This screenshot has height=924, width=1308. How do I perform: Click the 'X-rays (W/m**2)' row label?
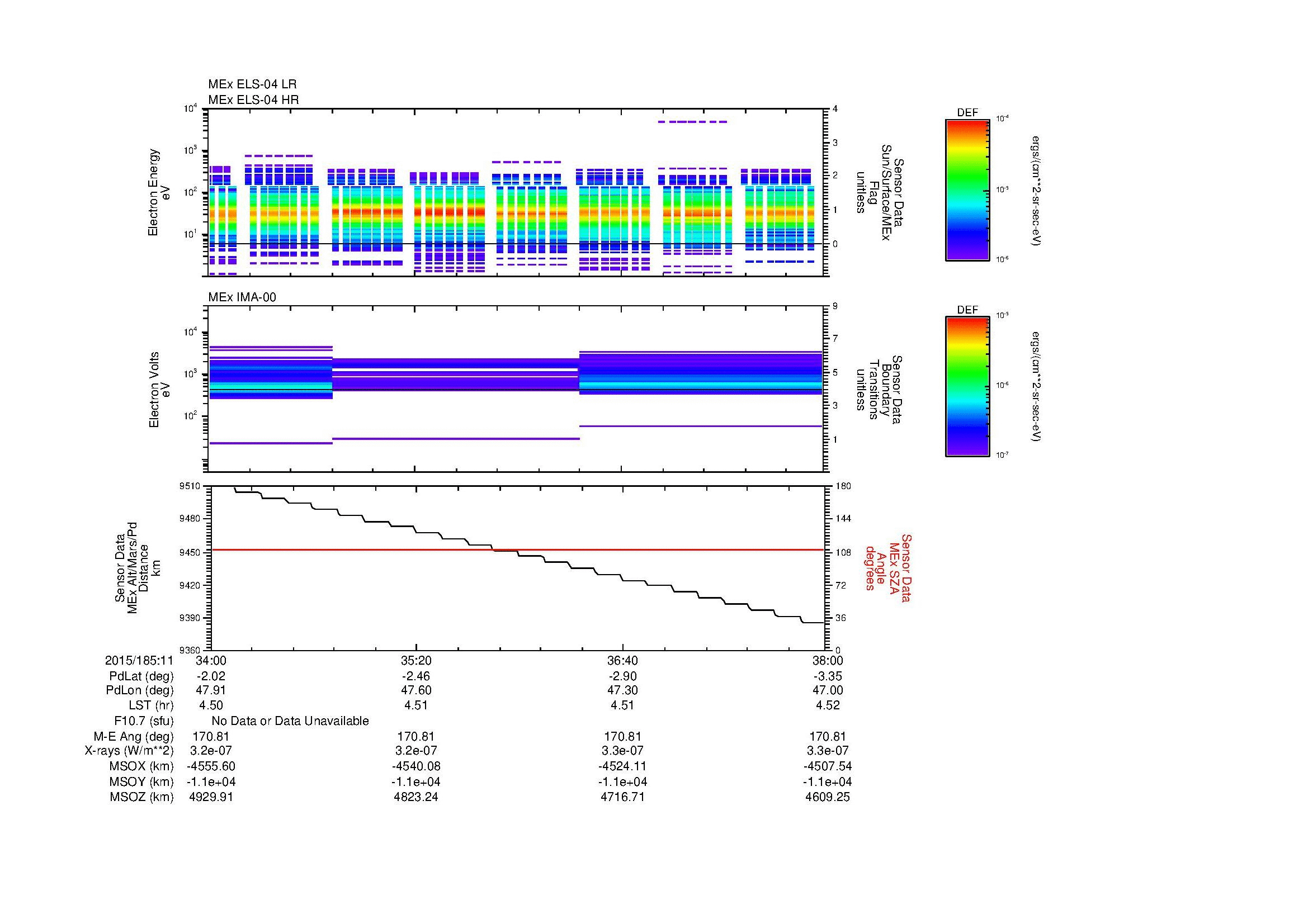click(129, 751)
